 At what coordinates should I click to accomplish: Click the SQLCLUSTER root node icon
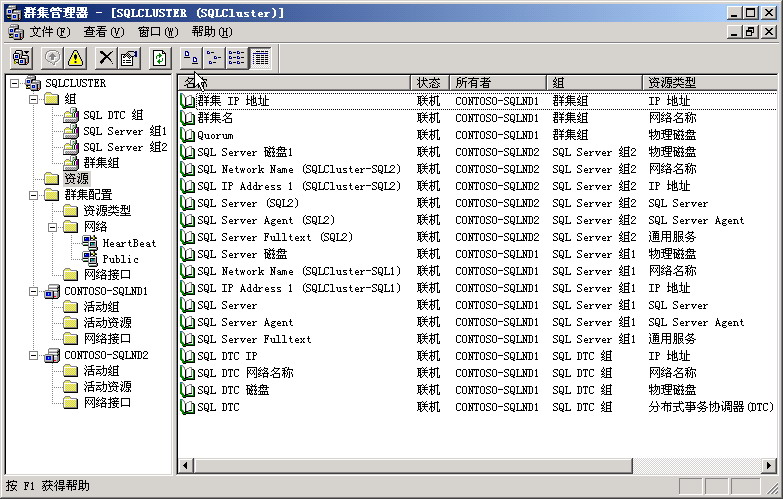(33, 83)
